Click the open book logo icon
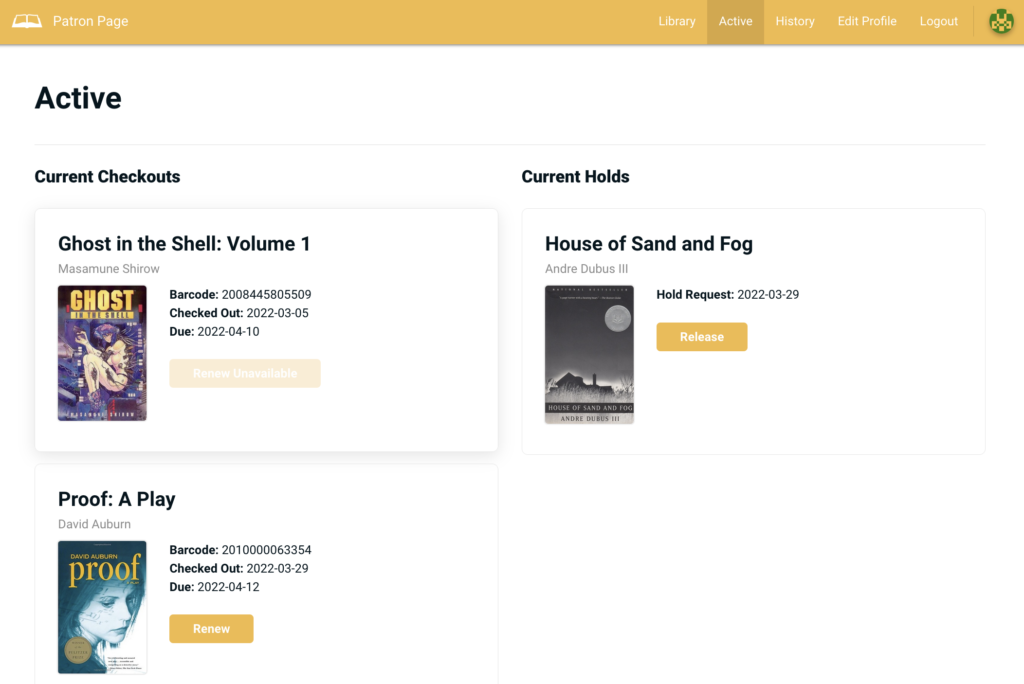Viewport: 1024px width, 684px height. point(27,21)
